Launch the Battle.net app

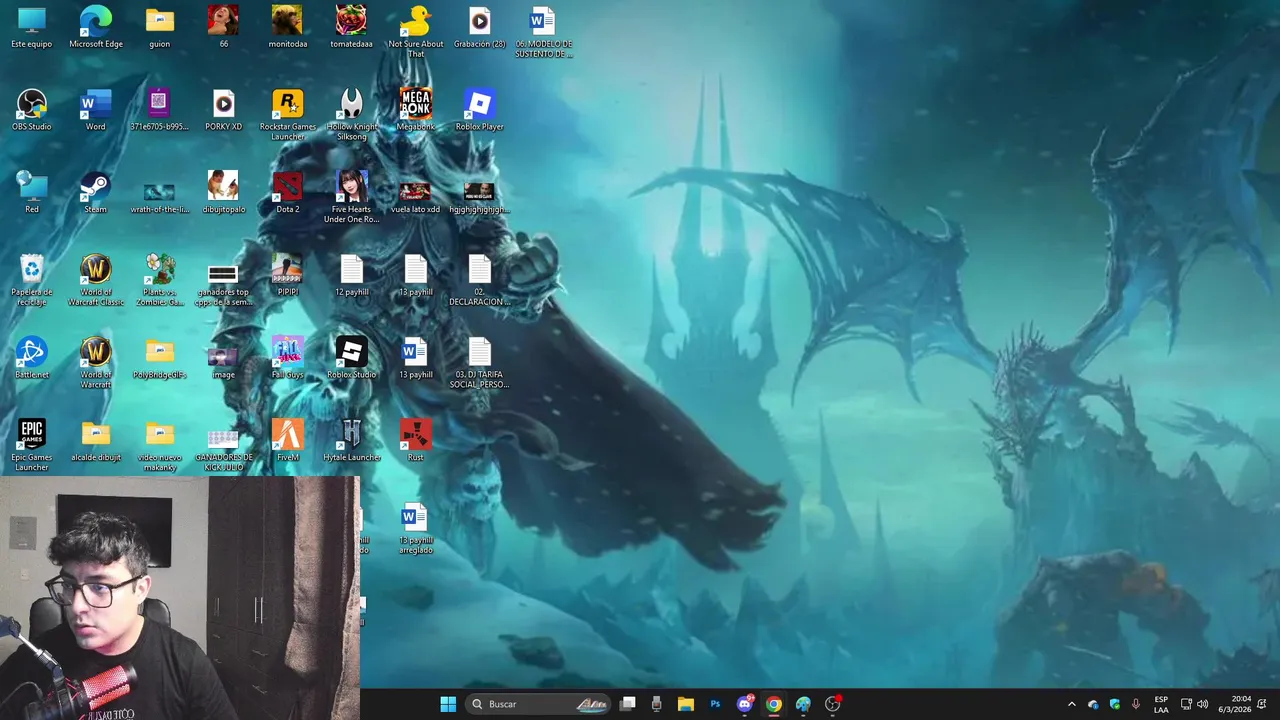[32, 358]
